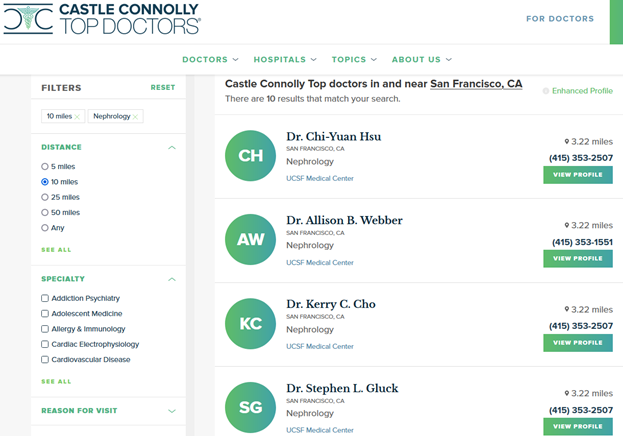View profile of Dr. Stephen L. Gluck
The image size is (623, 437).
pos(578,427)
